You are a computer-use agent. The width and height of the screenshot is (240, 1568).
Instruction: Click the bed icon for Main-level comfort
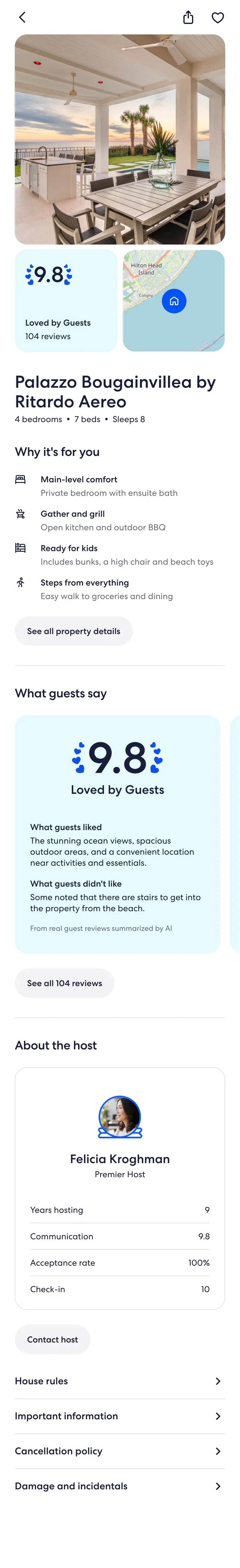(x=20, y=479)
